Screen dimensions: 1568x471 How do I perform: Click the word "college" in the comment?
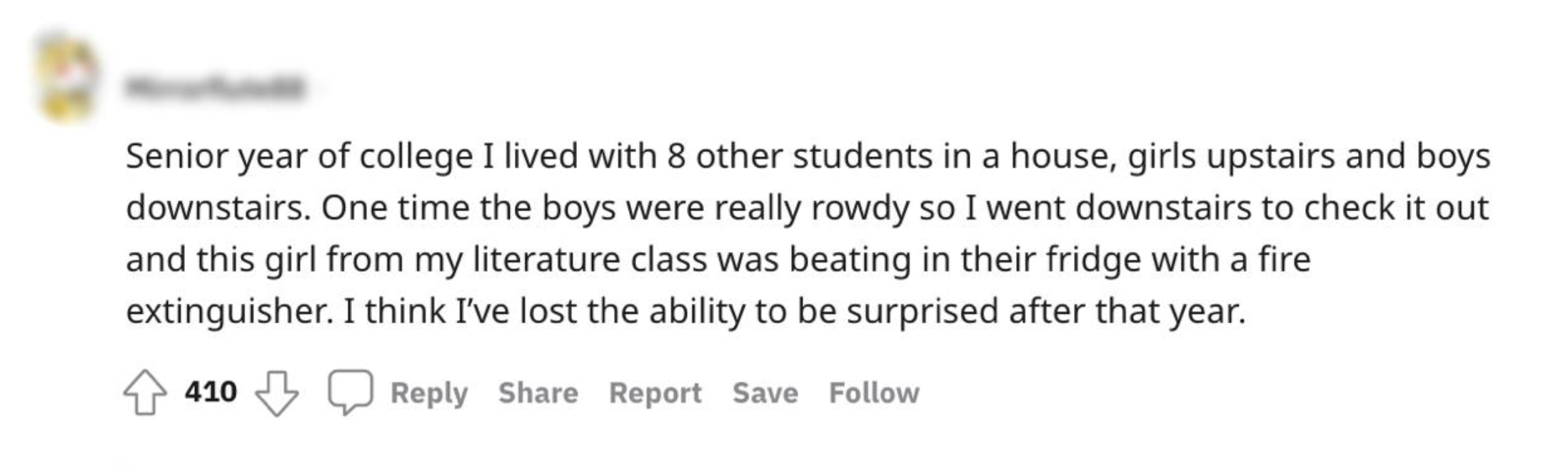pos(416,158)
